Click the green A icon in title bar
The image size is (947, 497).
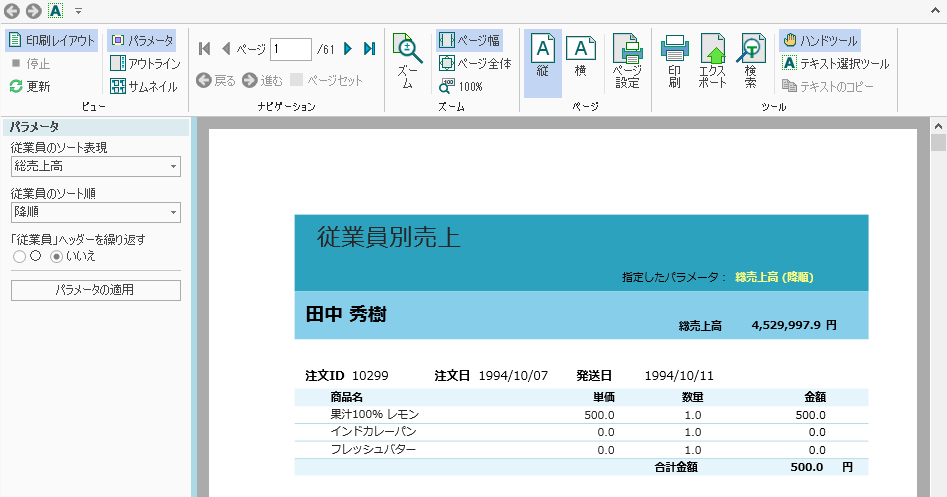pyautogui.click(x=56, y=11)
